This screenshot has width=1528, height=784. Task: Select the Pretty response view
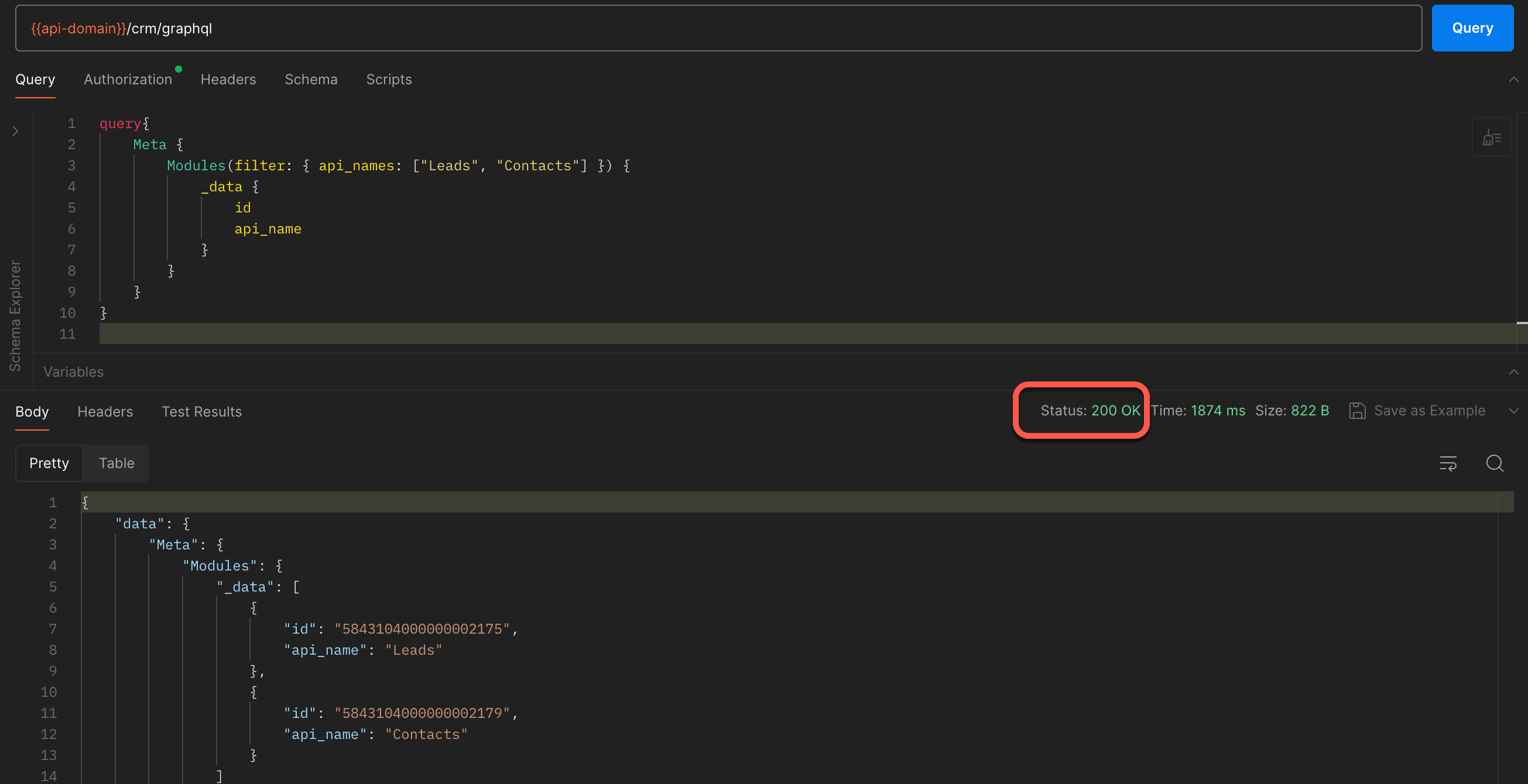click(49, 463)
